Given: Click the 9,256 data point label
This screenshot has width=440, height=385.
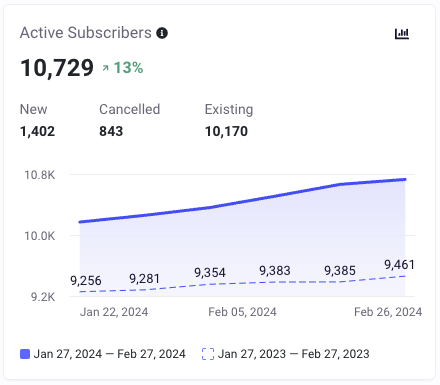Looking at the screenshot, I should click(86, 281).
